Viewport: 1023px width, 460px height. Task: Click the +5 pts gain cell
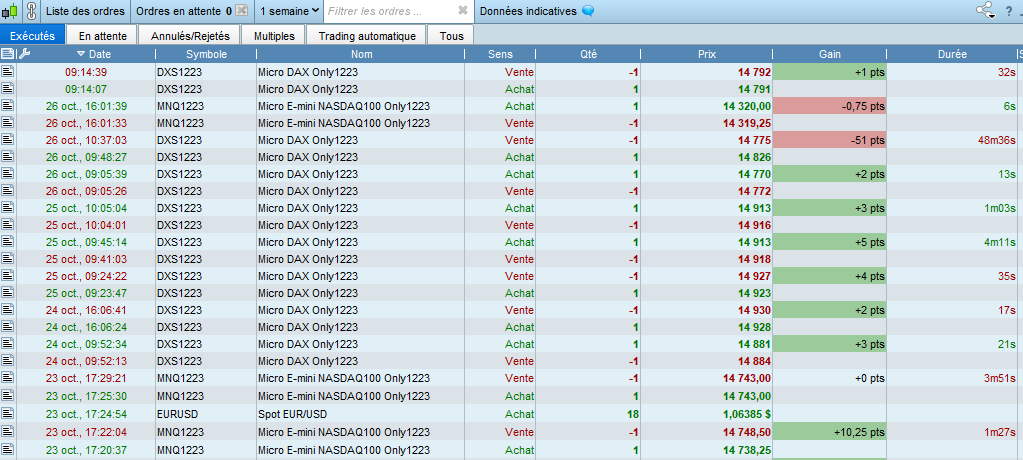coord(830,241)
